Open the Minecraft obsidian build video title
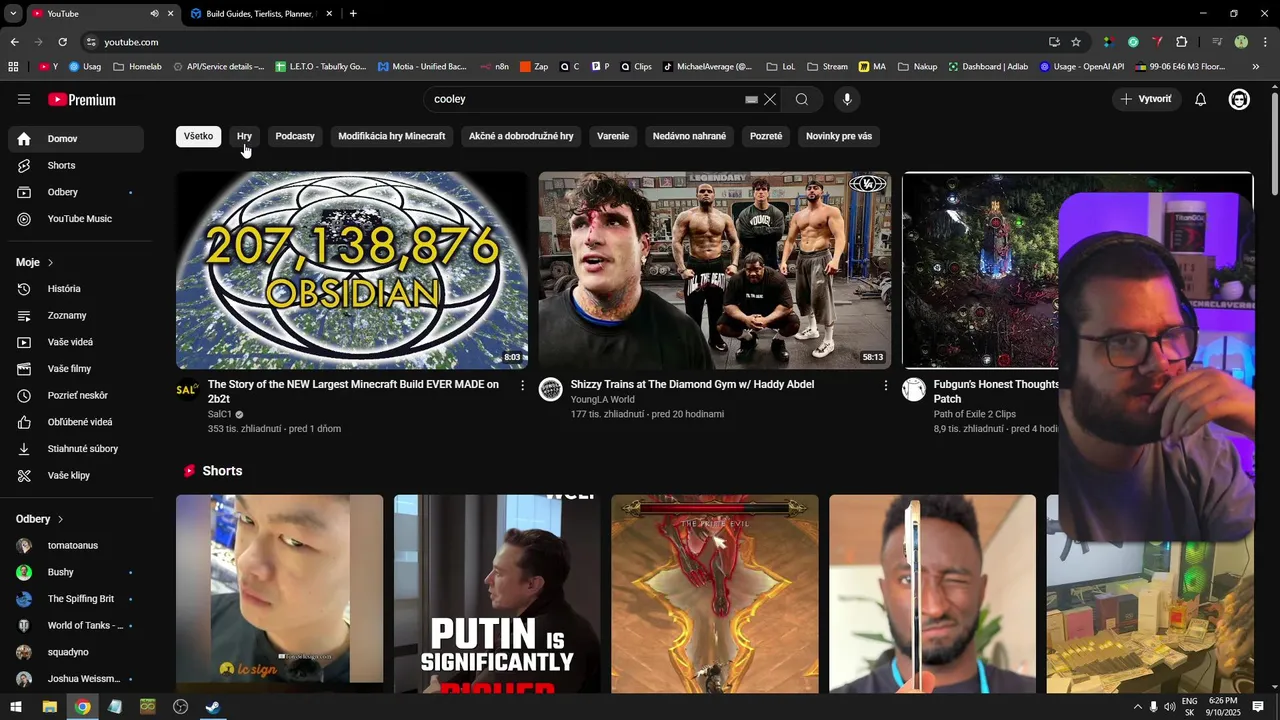The image size is (1280, 720). coord(353,391)
